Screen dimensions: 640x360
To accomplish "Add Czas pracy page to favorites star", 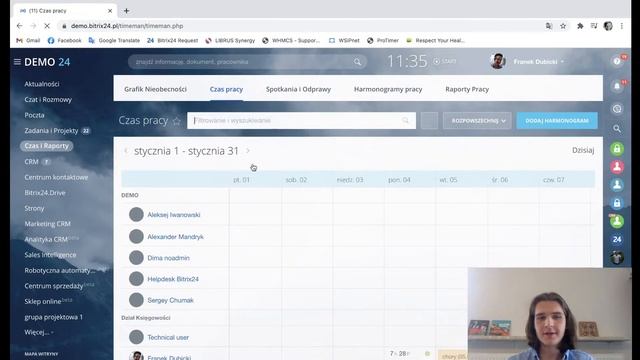I will coord(176,121).
